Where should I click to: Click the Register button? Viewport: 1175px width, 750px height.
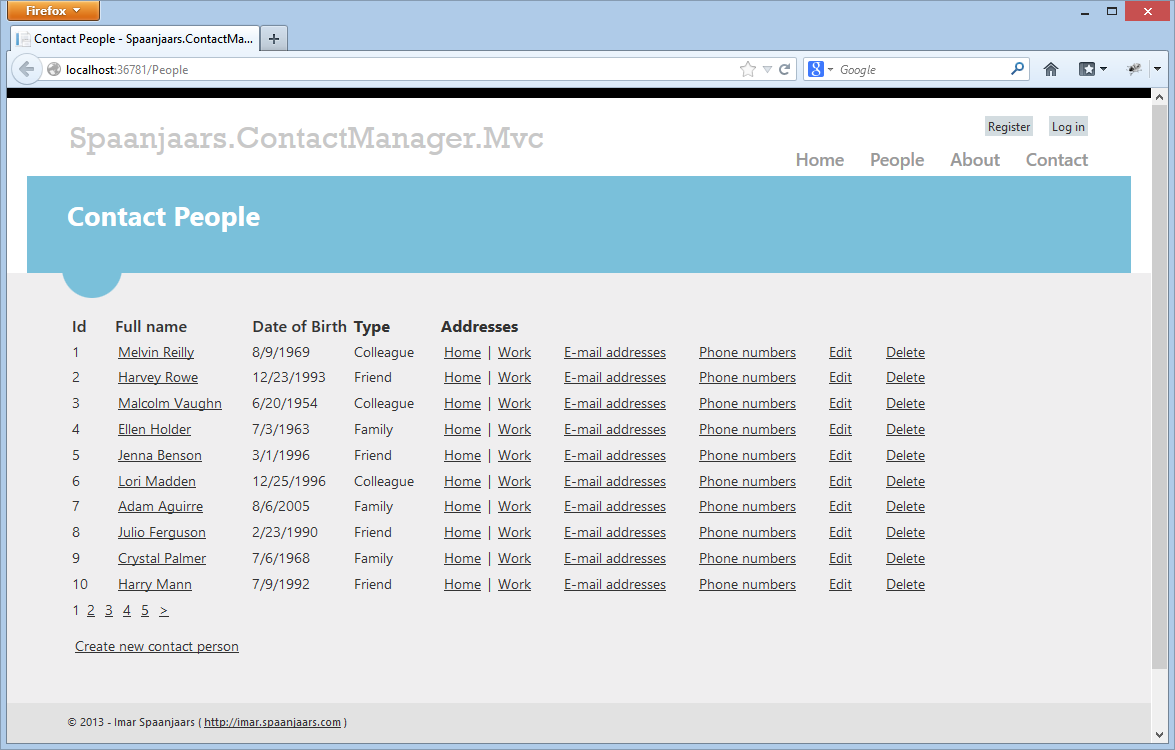point(1008,126)
